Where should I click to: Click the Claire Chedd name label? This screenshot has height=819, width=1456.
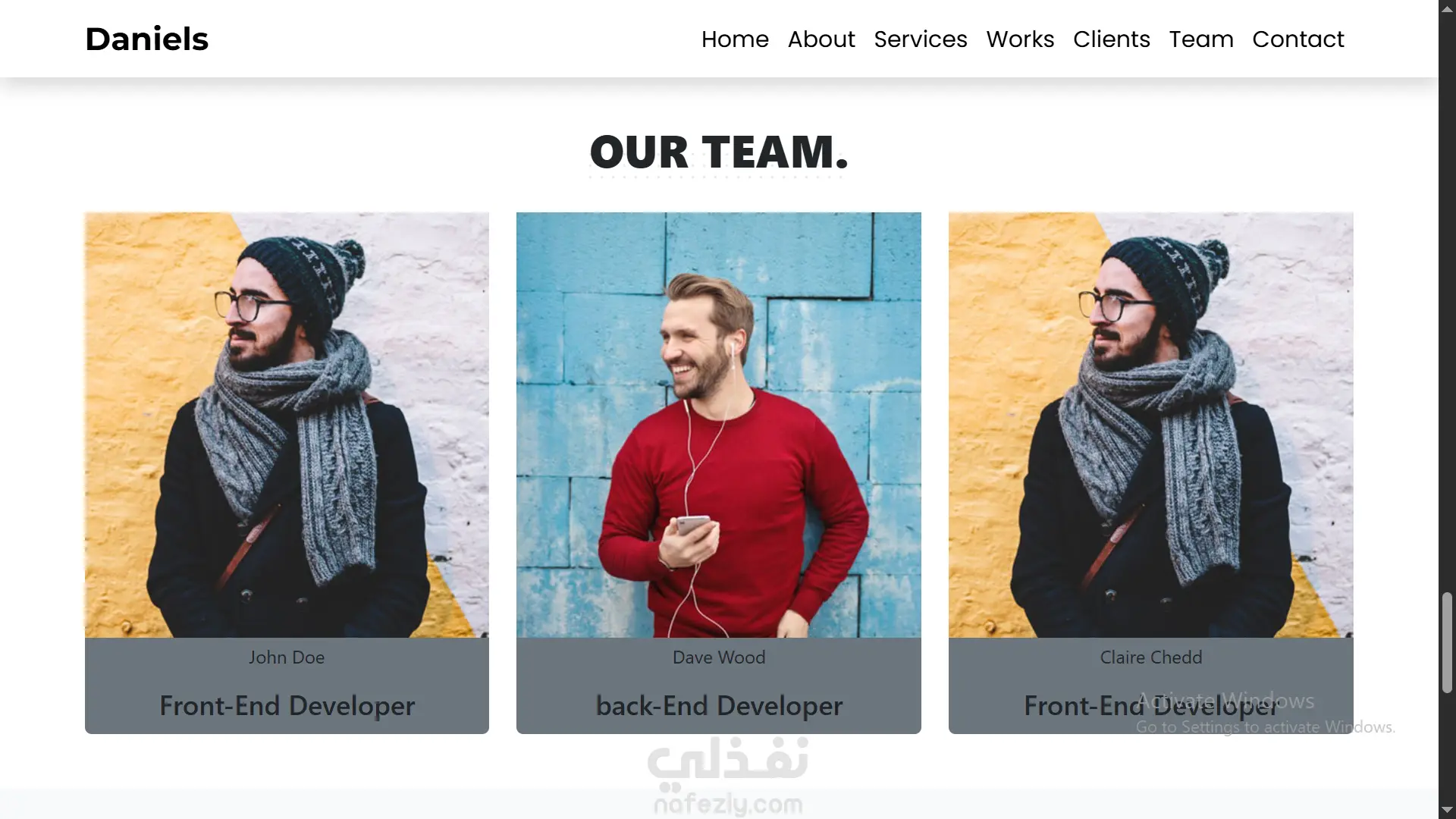click(x=1151, y=657)
